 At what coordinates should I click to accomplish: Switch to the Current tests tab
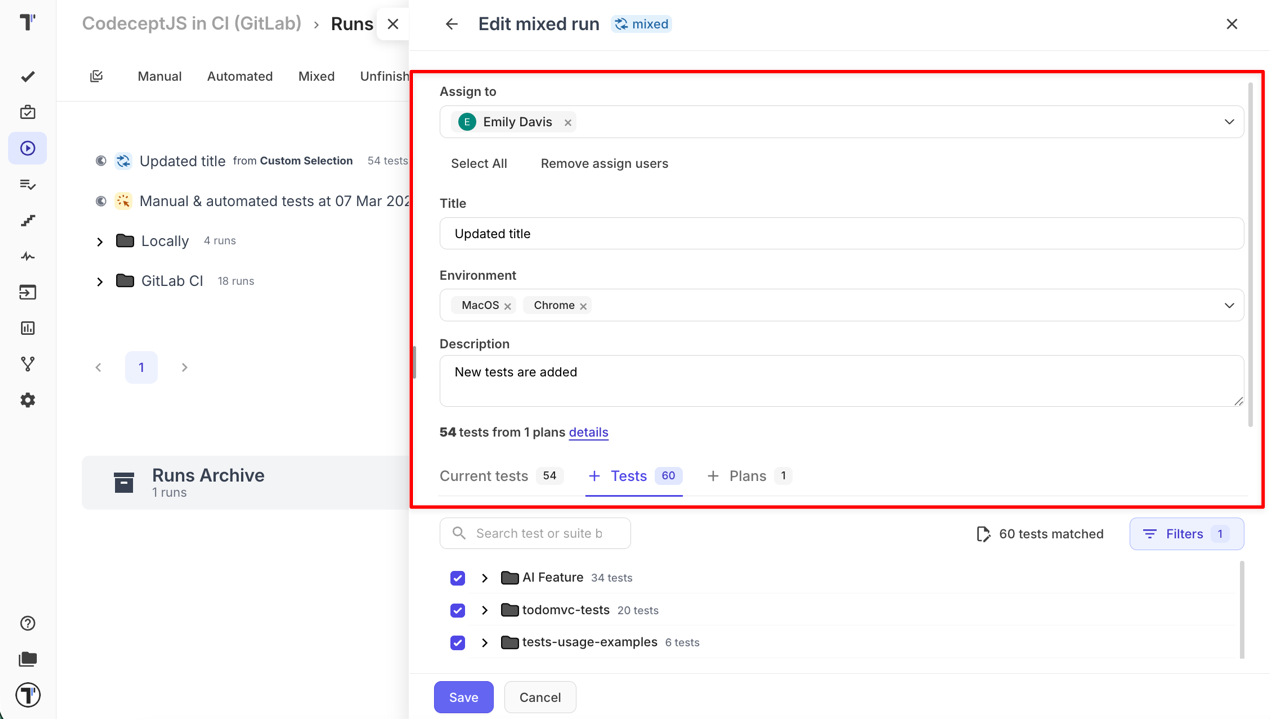(x=484, y=476)
